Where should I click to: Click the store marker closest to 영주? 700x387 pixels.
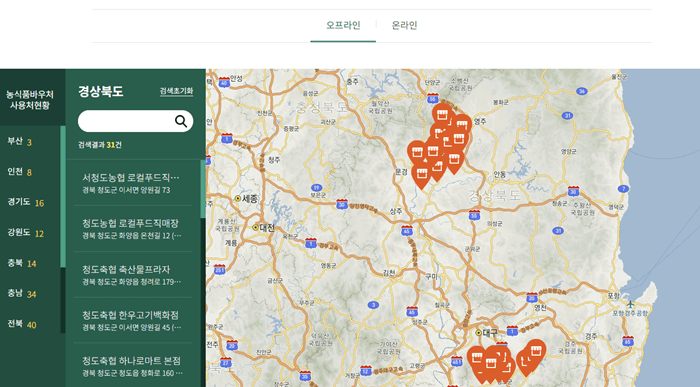(x=462, y=125)
